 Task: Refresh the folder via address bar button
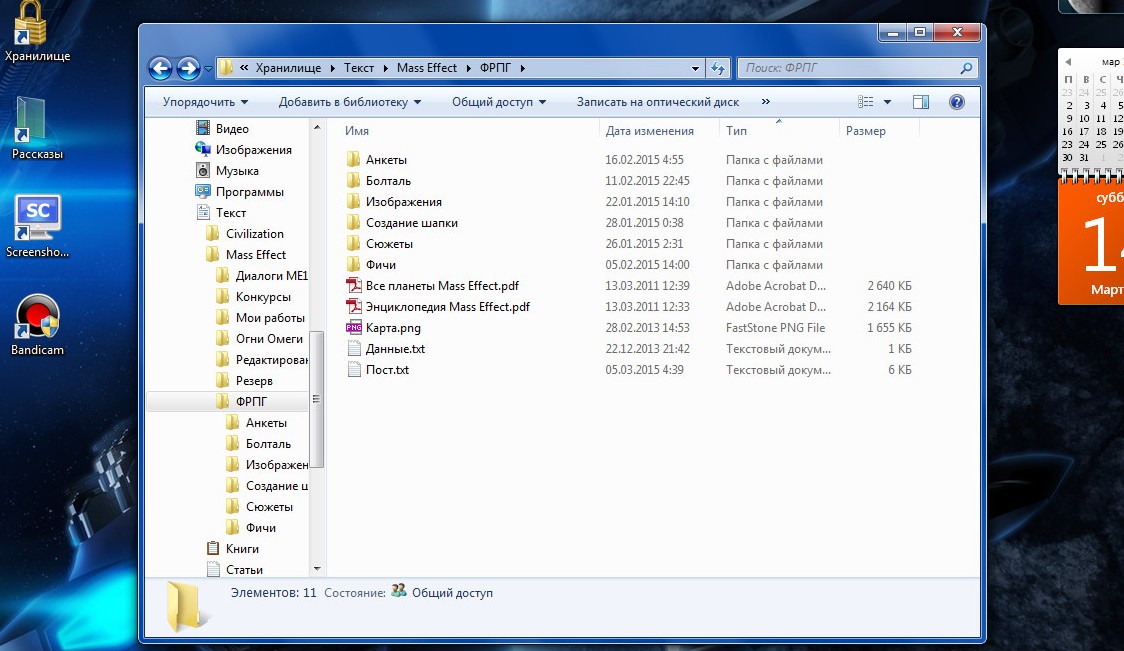718,68
